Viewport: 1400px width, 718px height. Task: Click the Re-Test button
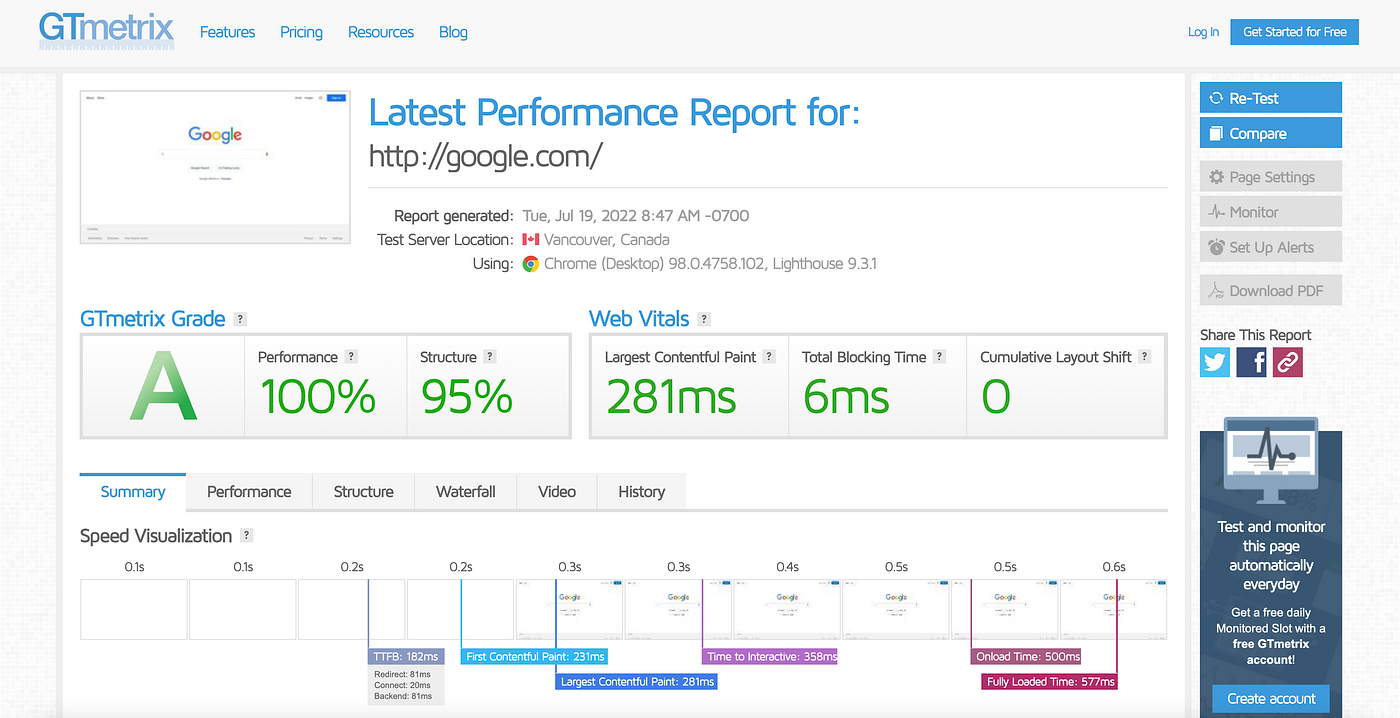[1271, 98]
